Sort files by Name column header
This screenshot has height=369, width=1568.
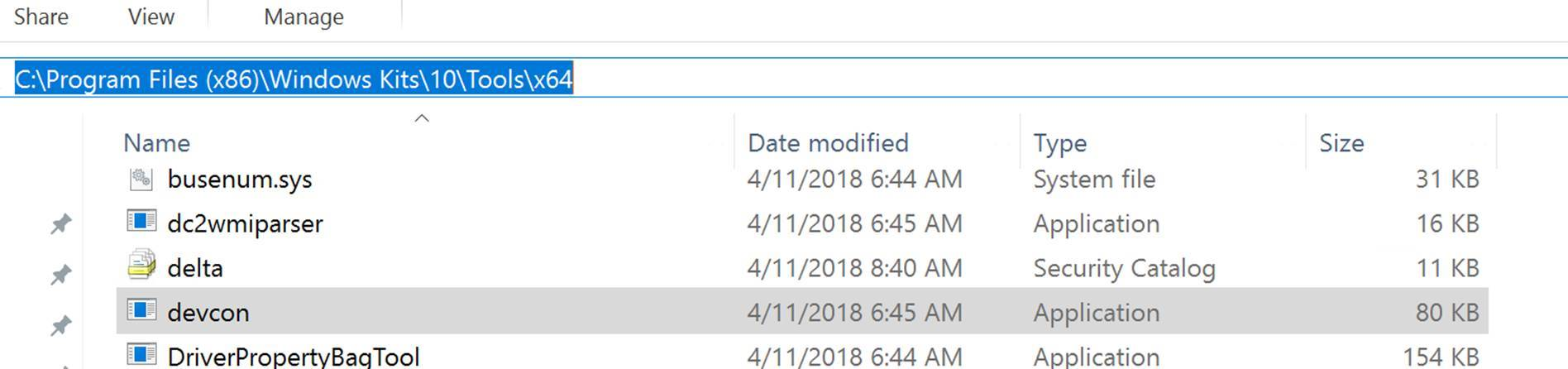coord(157,143)
